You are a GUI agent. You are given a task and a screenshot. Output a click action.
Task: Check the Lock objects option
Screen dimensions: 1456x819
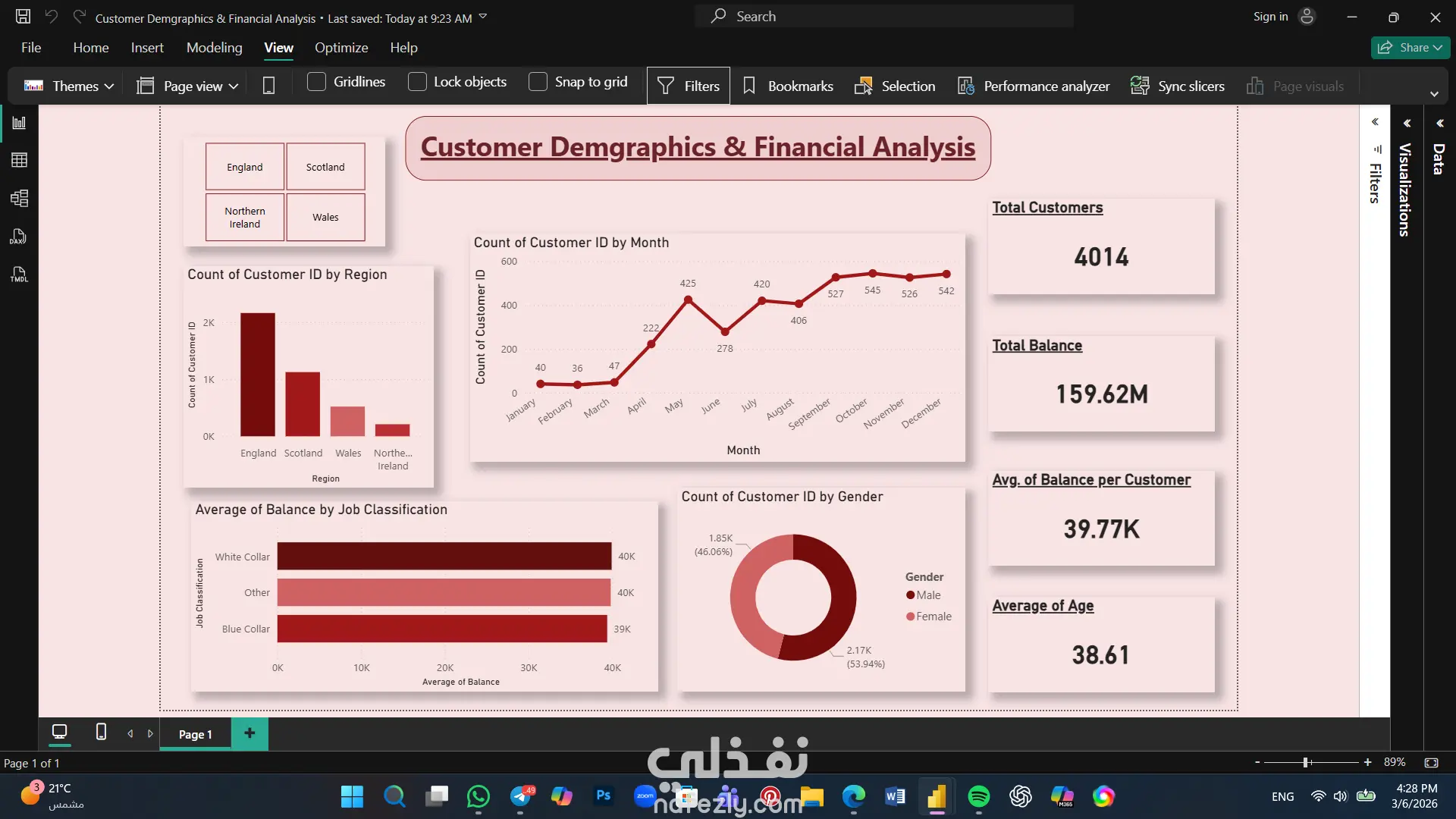[x=417, y=82]
